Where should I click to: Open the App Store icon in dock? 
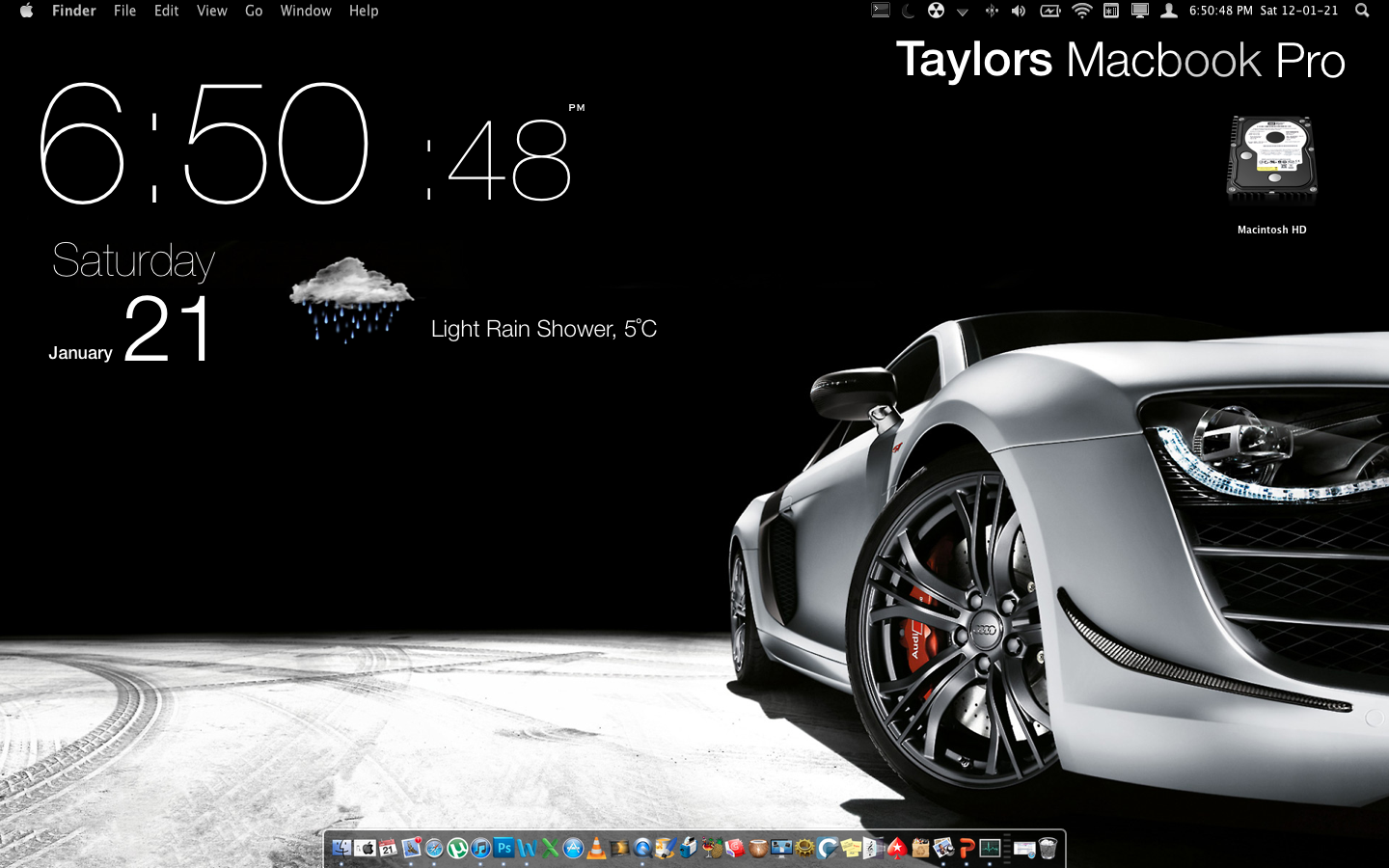(573, 848)
